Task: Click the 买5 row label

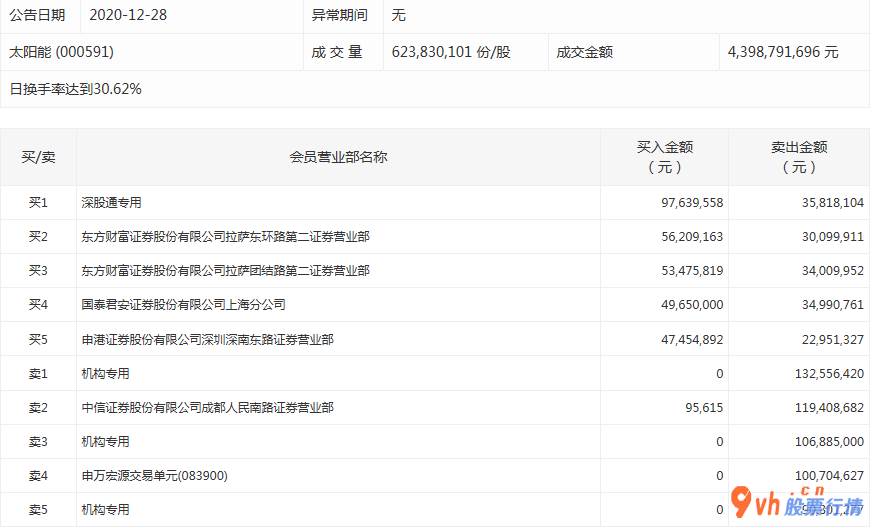Action: [38, 339]
